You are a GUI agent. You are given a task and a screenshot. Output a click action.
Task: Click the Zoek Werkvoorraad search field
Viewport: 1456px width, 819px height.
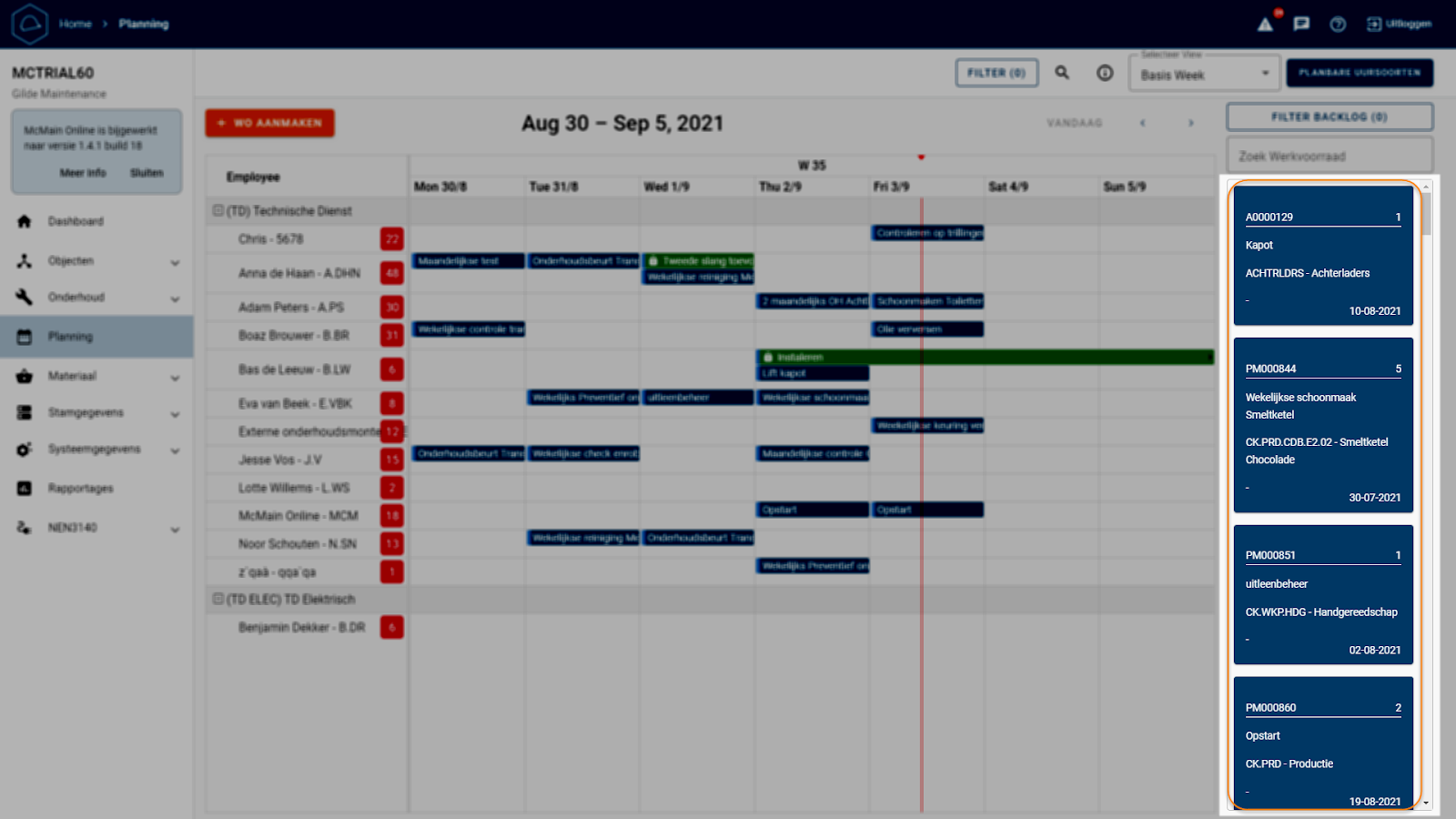(x=1329, y=157)
